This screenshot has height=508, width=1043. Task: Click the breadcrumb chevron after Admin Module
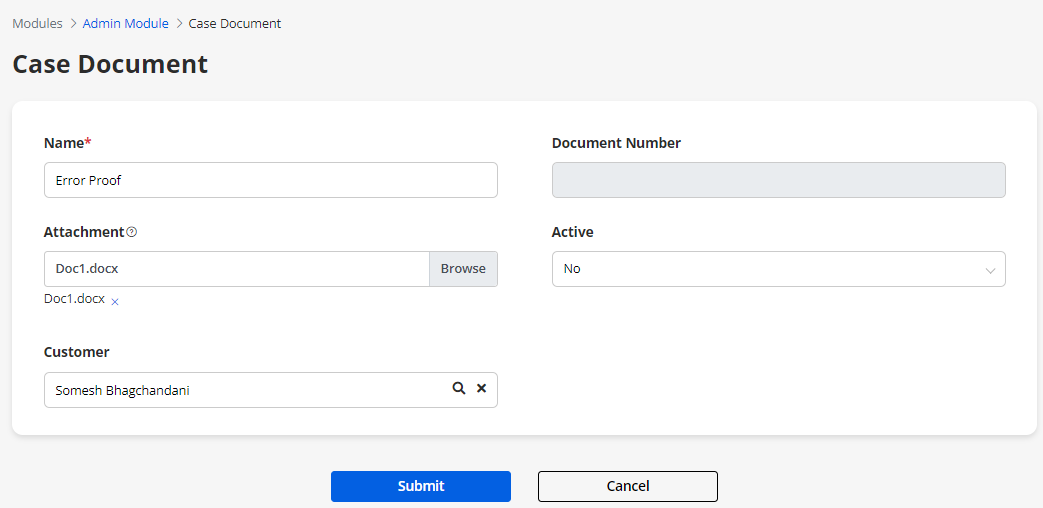point(179,23)
